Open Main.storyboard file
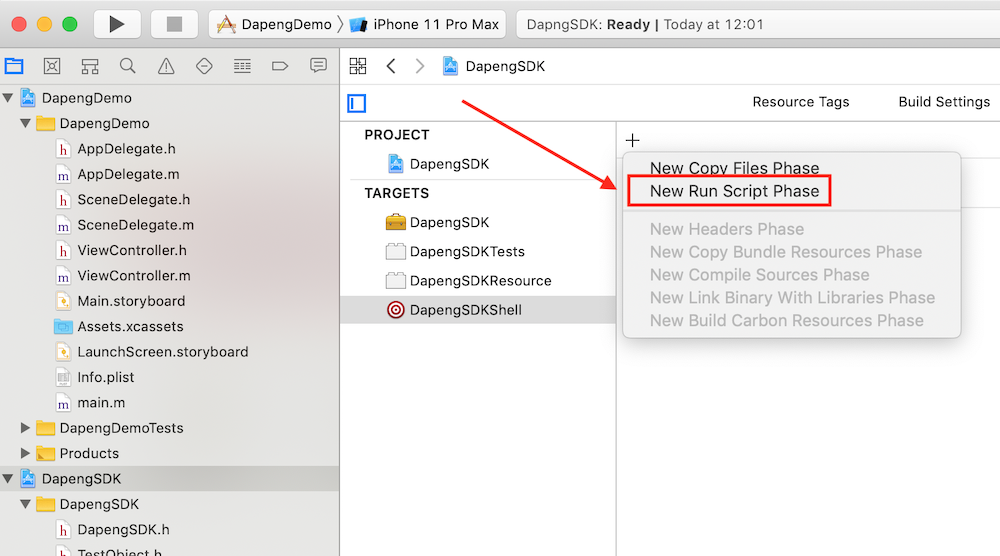This screenshot has height=556, width=1000. click(x=131, y=301)
